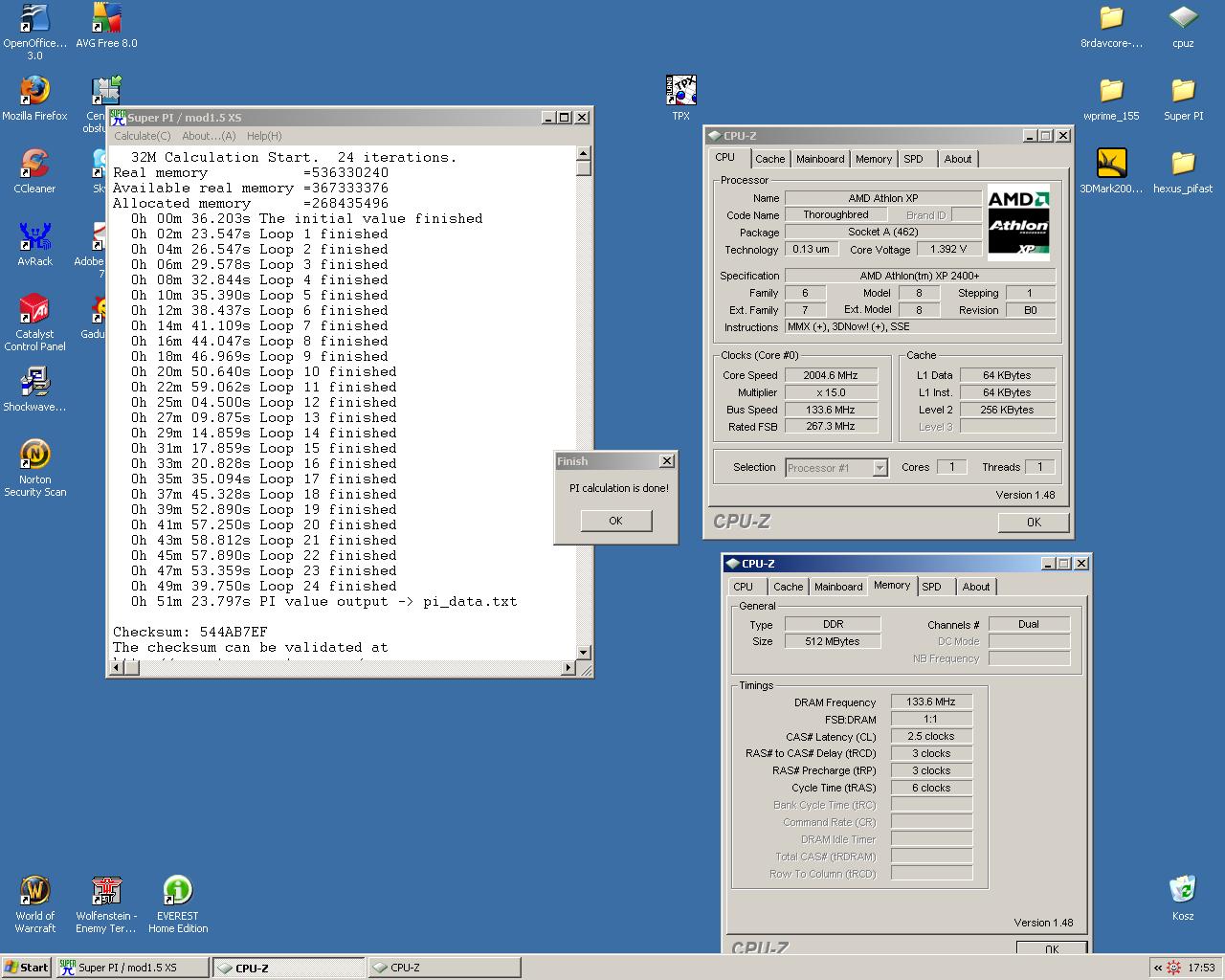The height and width of the screenshot is (980, 1225).
Task: Select the Loop 24 finished line
Action: point(263,586)
